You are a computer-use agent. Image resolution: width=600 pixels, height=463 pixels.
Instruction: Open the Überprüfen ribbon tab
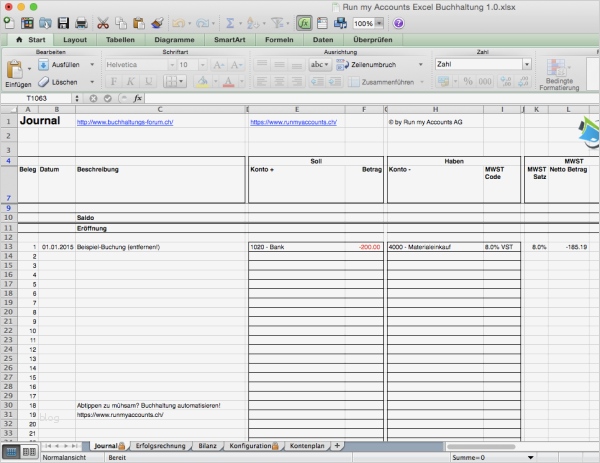coord(373,40)
